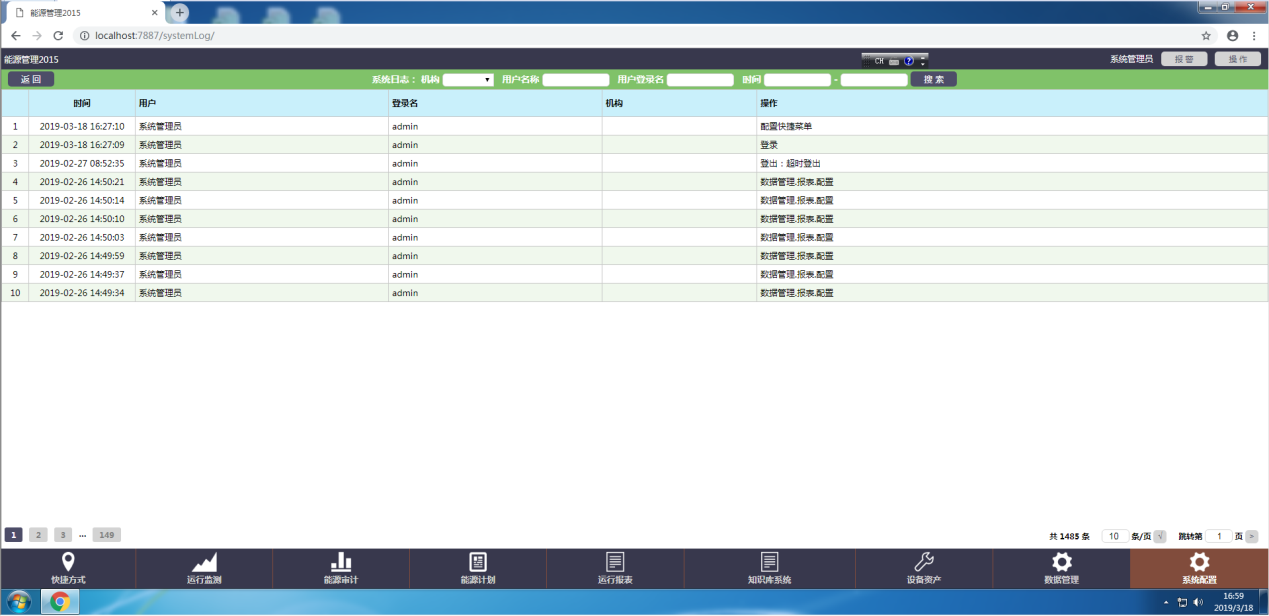Open 设备资产 wrench icon
The height and width of the screenshot is (616, 1269).
(924, 562)
